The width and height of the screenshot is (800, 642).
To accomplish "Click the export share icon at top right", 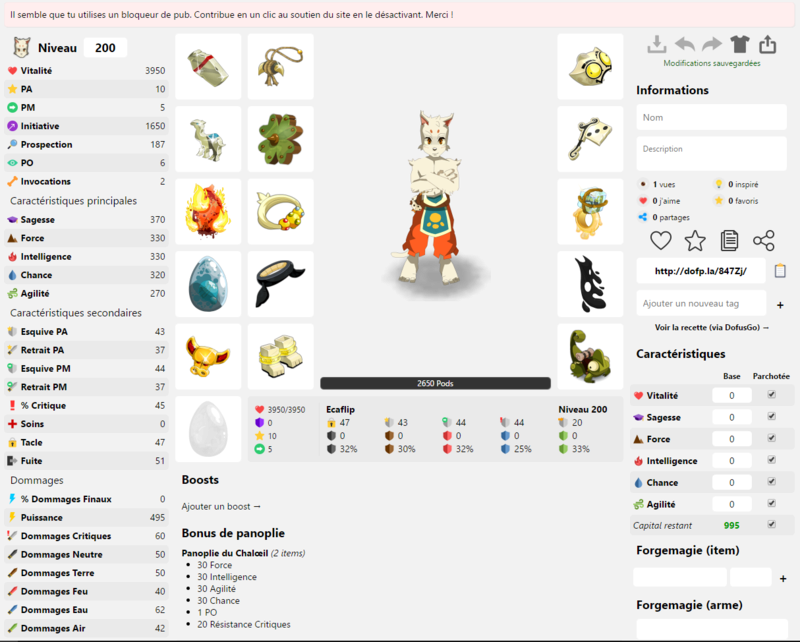I will pyautogui.click(x=767, y=45).
